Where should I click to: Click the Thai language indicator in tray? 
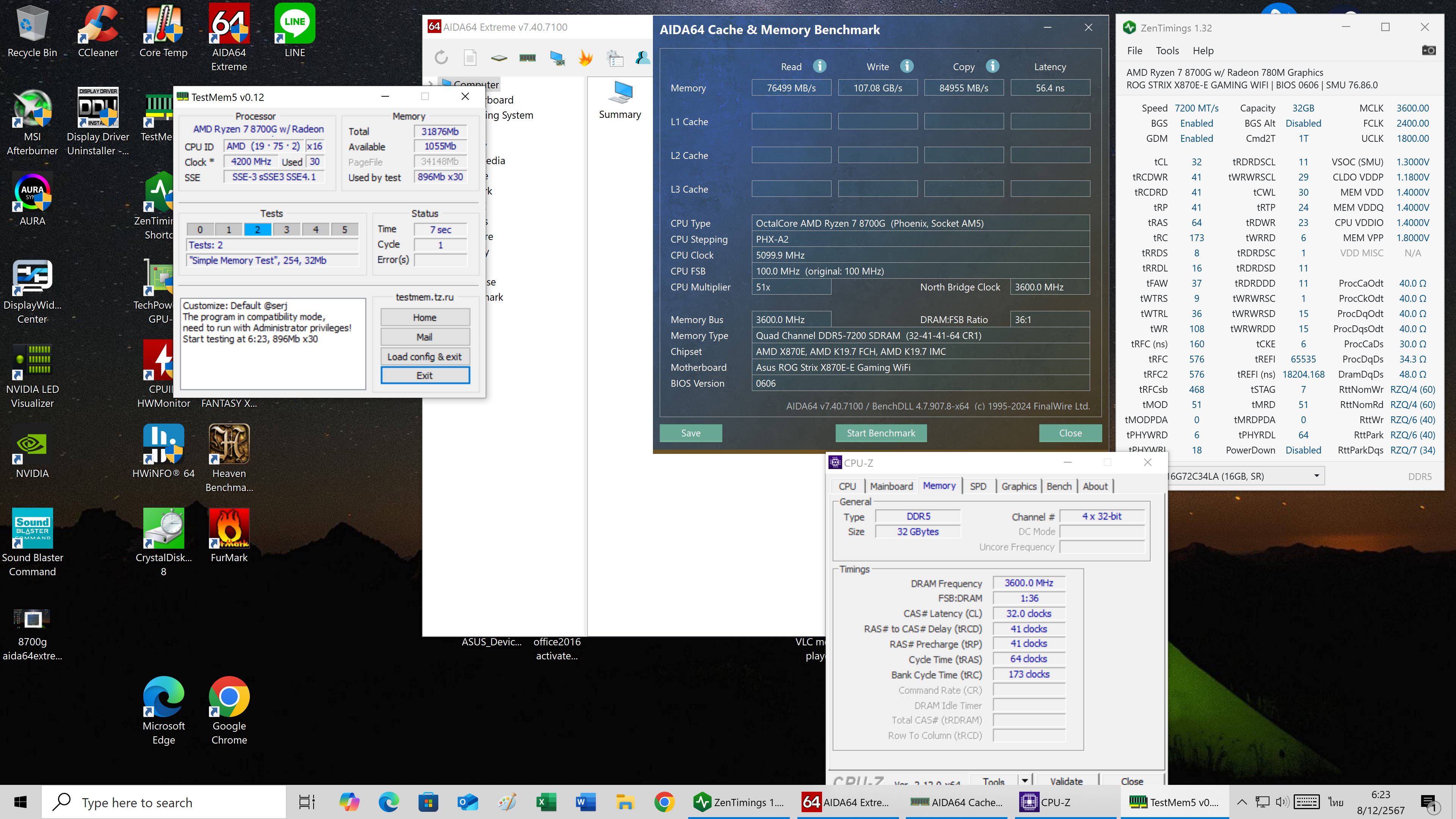coord(1335,802)
